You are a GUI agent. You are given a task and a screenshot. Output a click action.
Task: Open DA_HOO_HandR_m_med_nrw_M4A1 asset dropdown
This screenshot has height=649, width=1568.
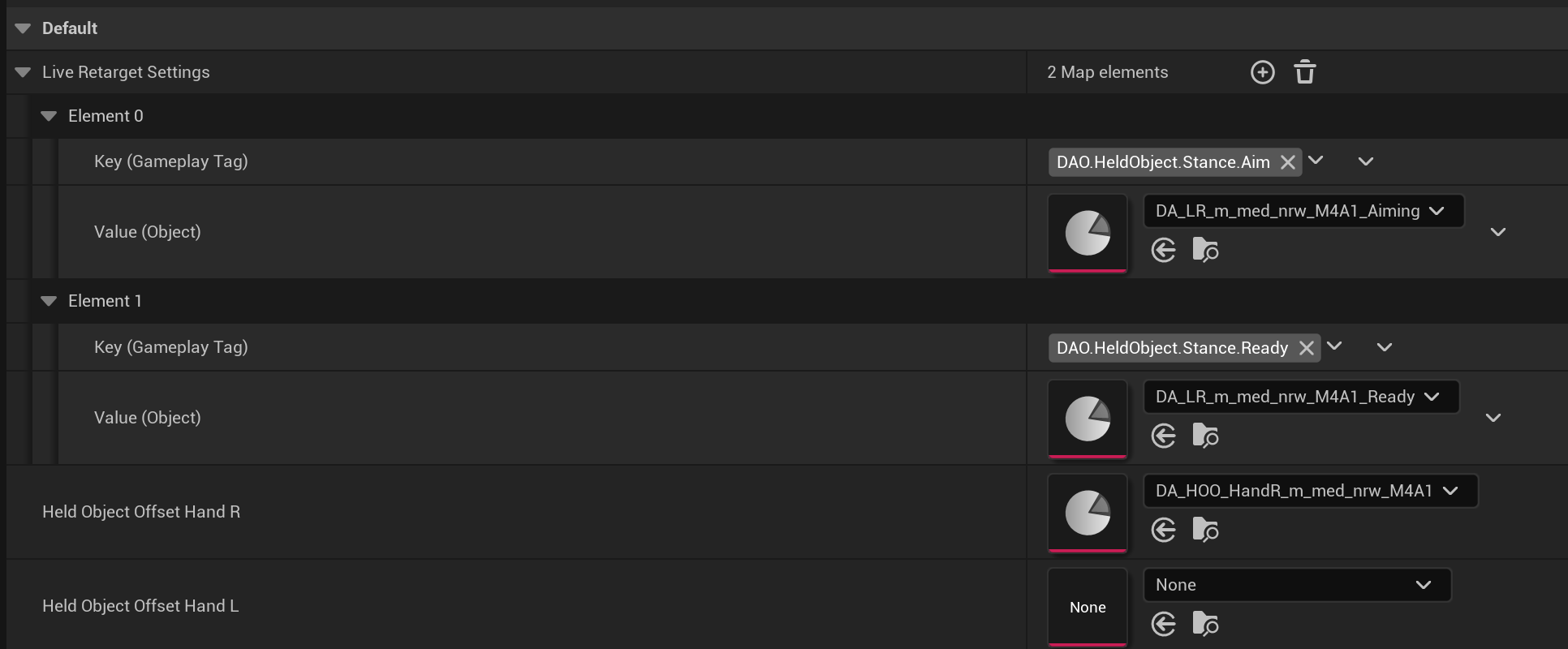coord(1309,491)
